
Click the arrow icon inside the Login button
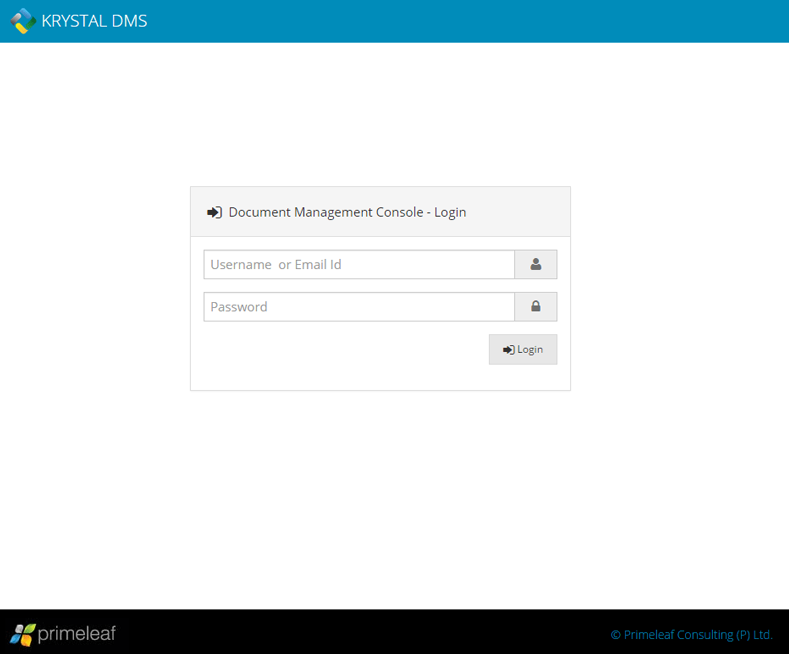tap(508, 350)
